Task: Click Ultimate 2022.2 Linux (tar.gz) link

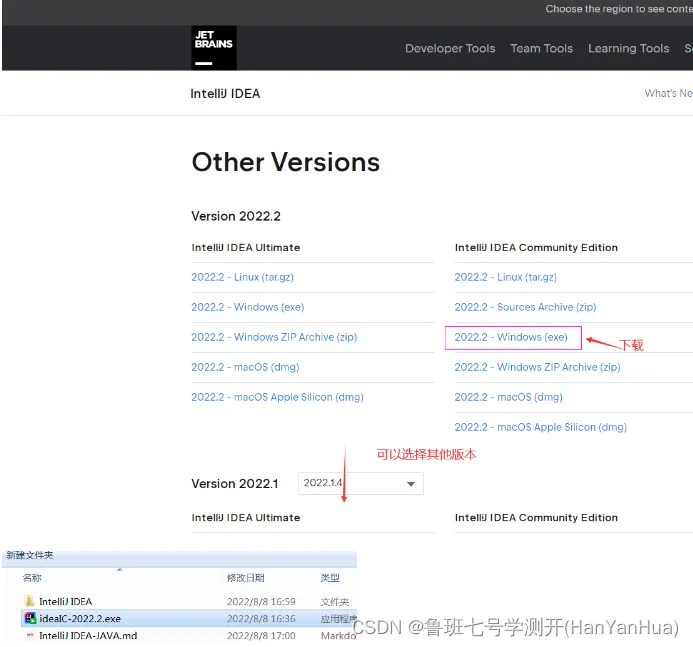Action: (242, 277)
